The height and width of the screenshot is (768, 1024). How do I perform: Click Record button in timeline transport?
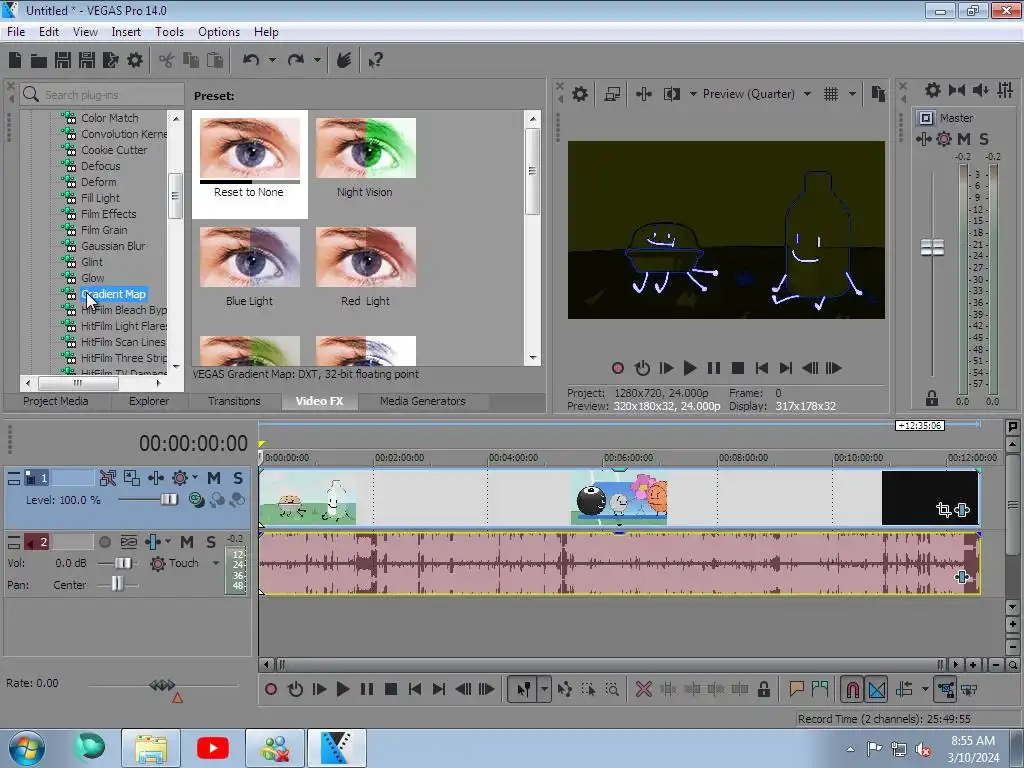[x=271, y=689]
